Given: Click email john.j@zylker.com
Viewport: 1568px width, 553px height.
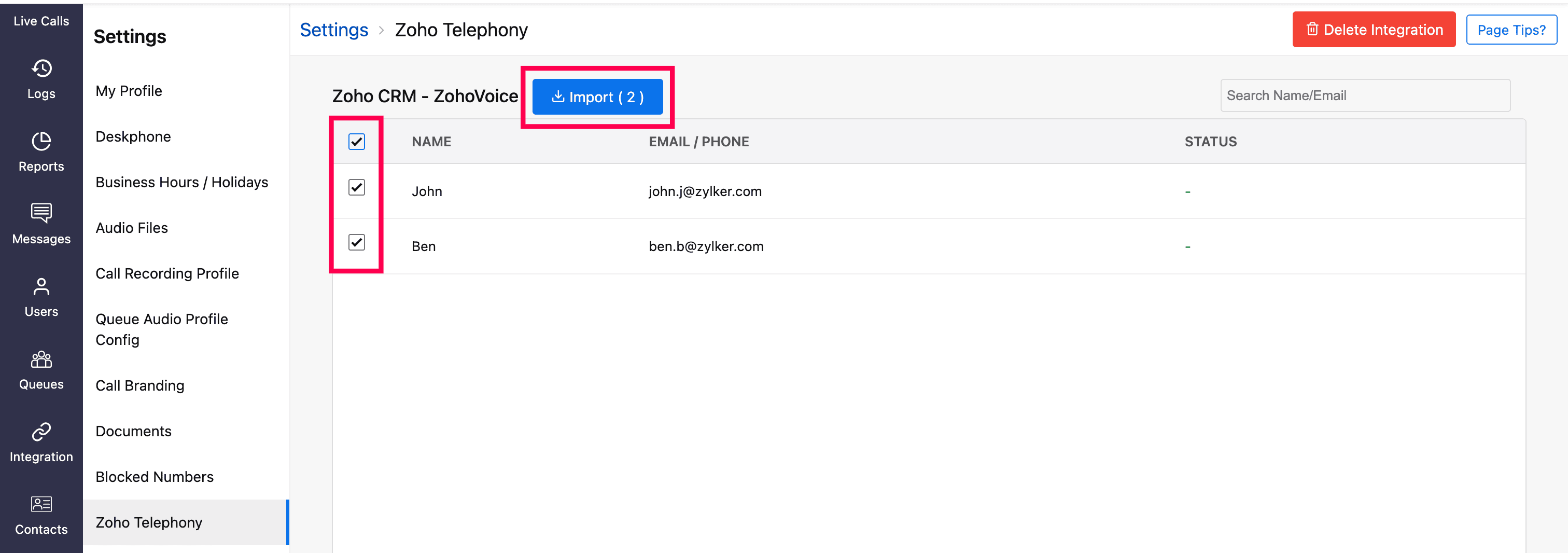Looking at the screenshot, I should (x=706, y=191).
